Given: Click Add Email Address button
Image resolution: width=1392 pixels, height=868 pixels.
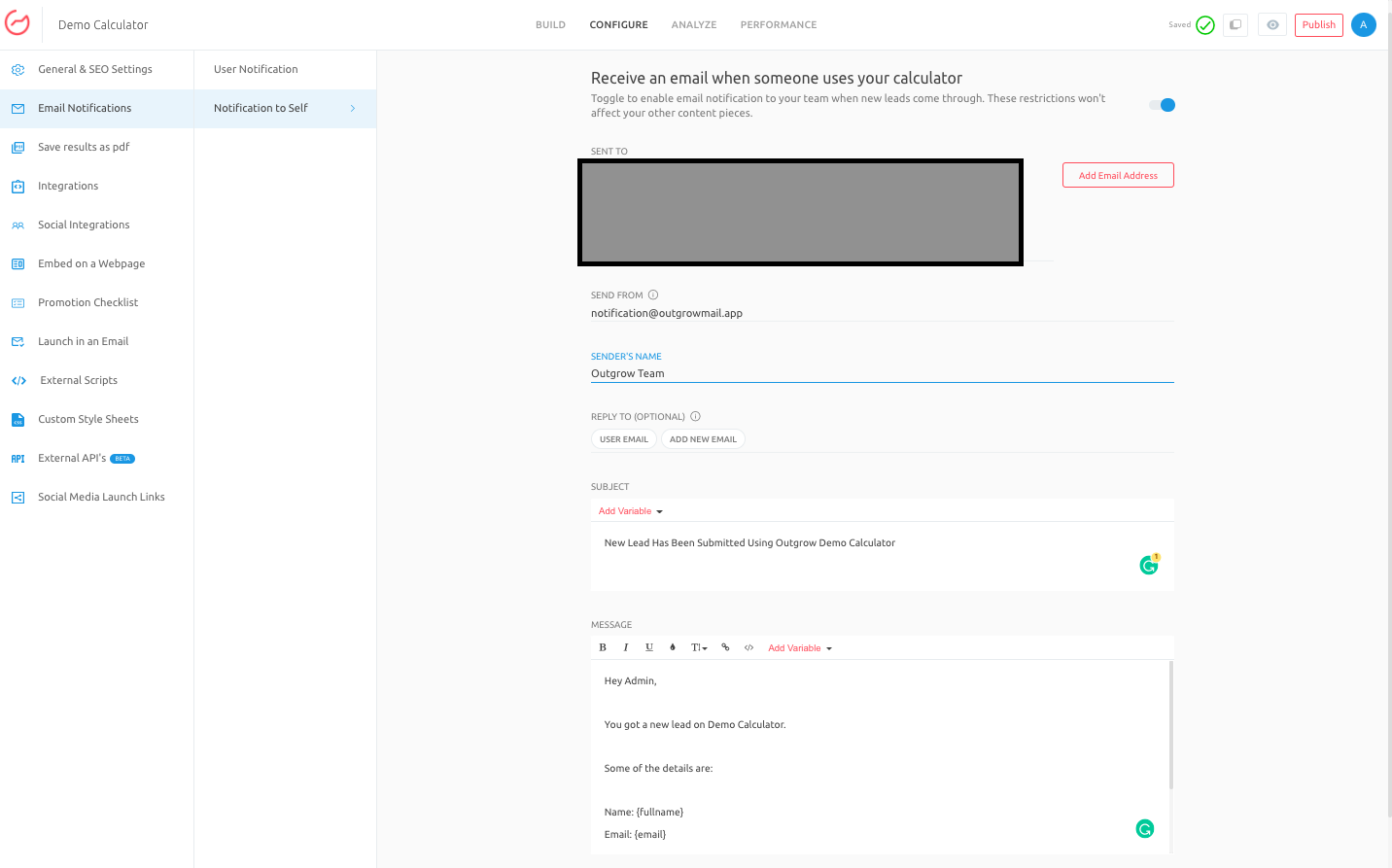Looking at the screenshot, I should click(x=1118, y=175).
